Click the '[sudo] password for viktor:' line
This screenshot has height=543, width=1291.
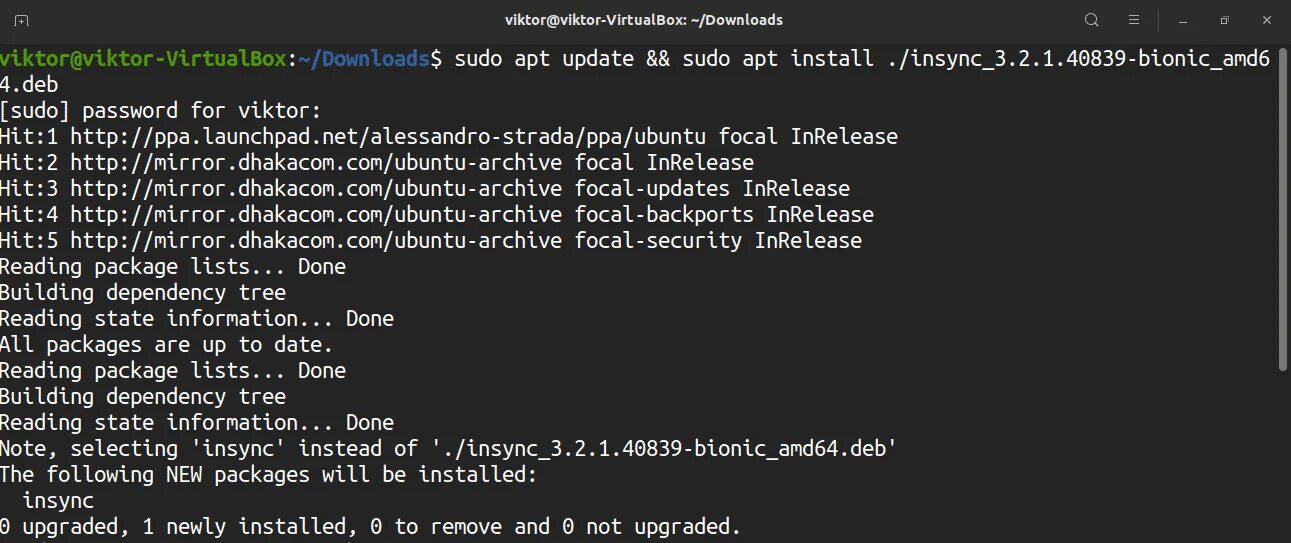point(161,111)
